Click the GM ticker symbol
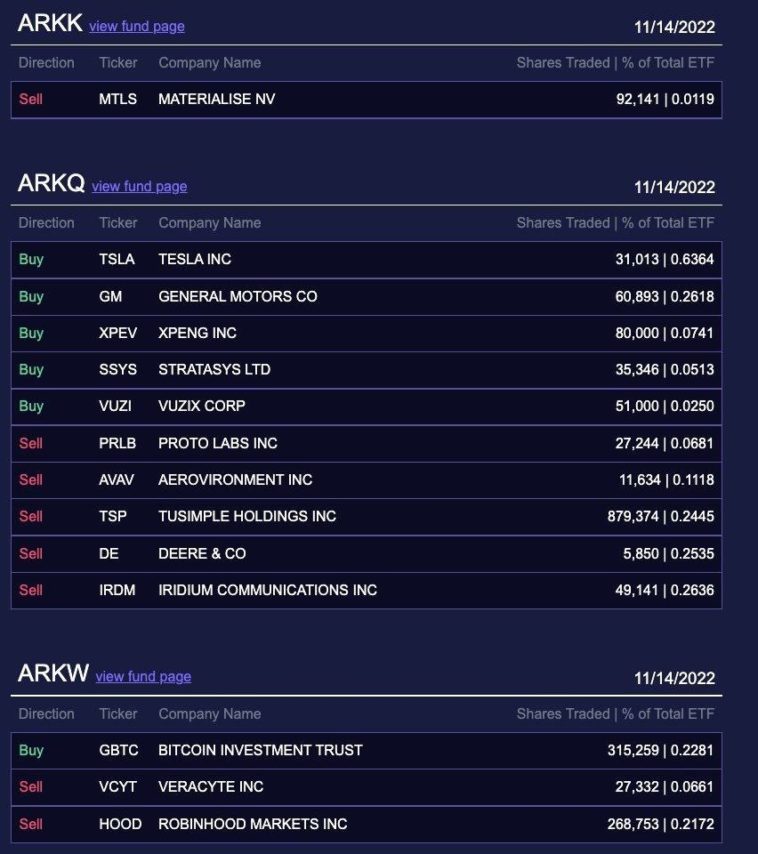Screen dimensions: 758x854 [110, 296]
